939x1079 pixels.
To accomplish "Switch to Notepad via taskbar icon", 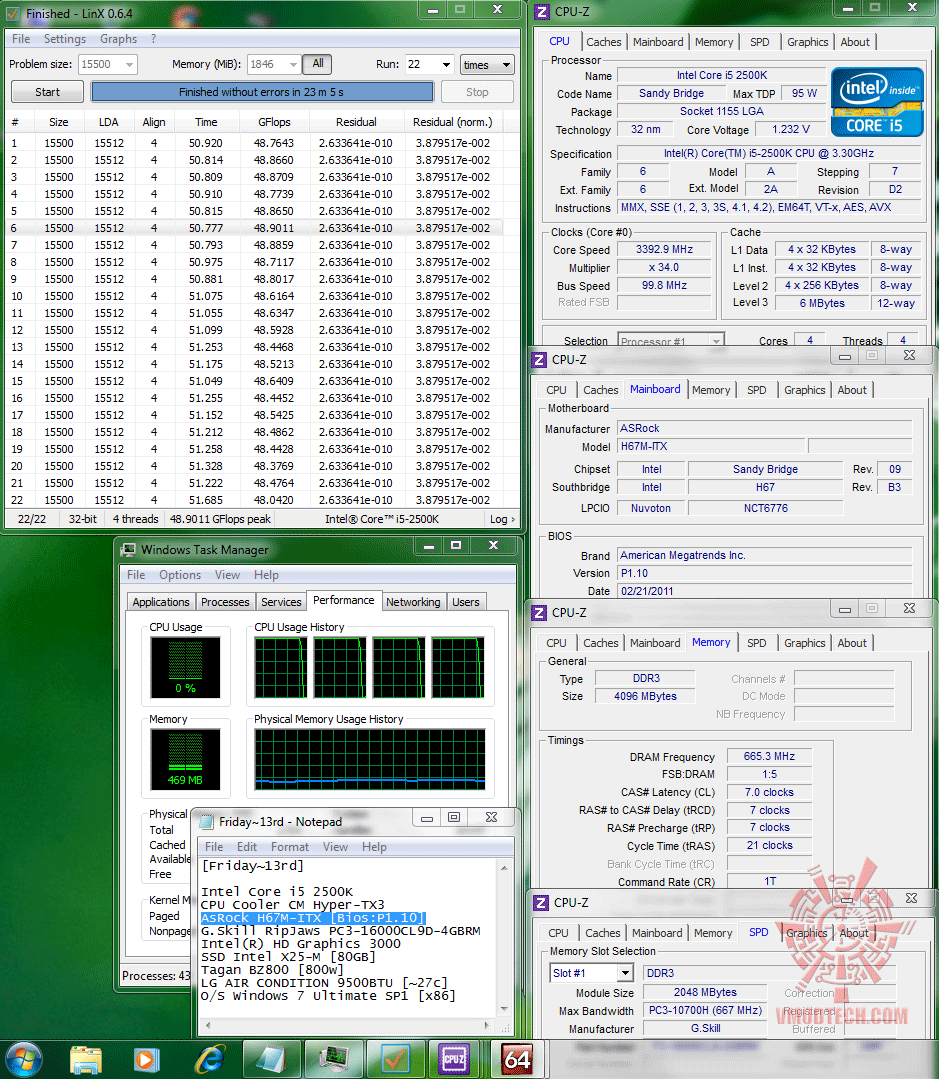I will point(271,1059).
